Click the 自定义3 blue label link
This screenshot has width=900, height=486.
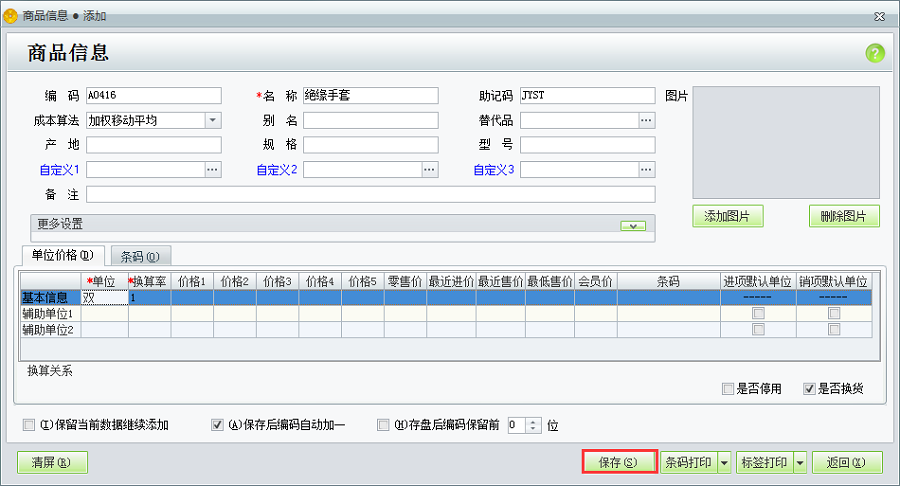pos(494,170)
